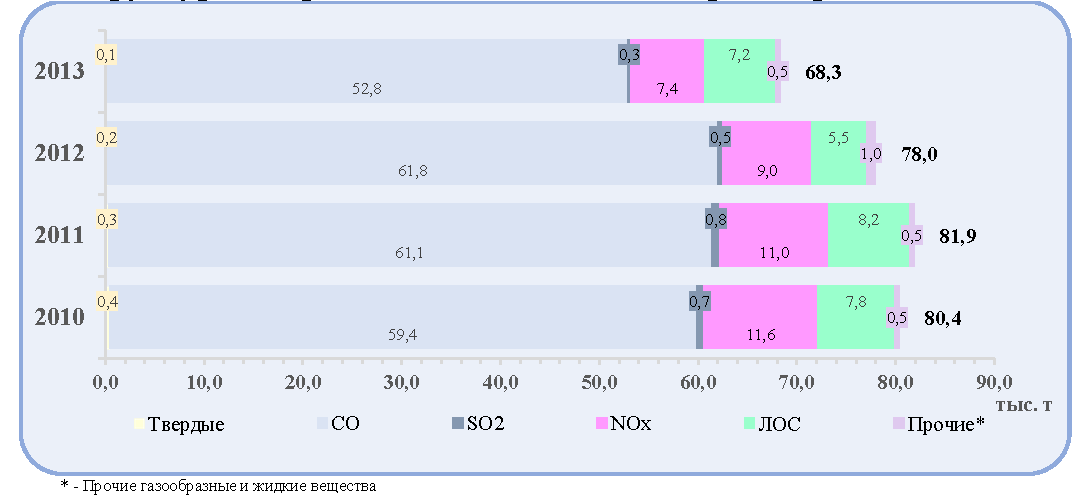Click the 2011 total label 81,9

[x=956, y=237]
